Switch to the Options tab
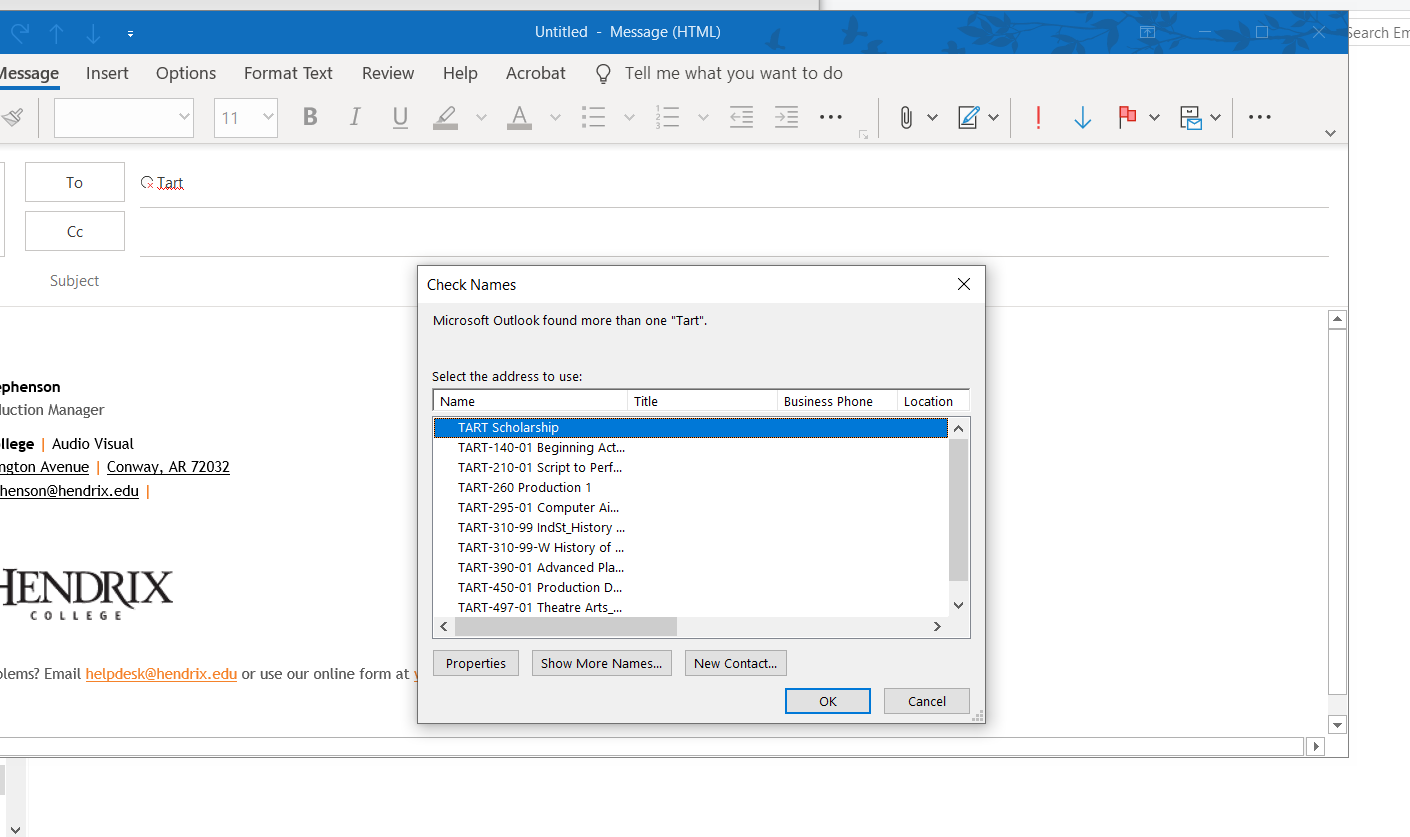The image size is (1410, 837). (x=186, y=73)
